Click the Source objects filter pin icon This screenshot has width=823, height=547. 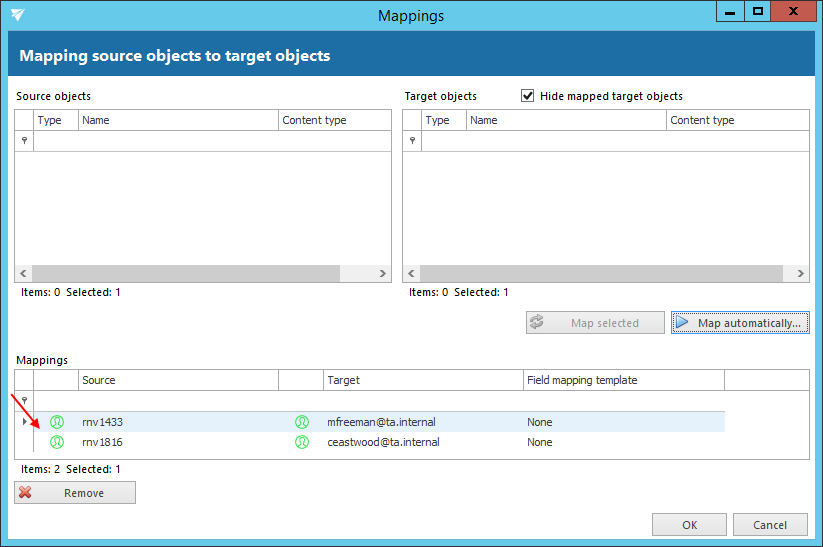(24, 141)
